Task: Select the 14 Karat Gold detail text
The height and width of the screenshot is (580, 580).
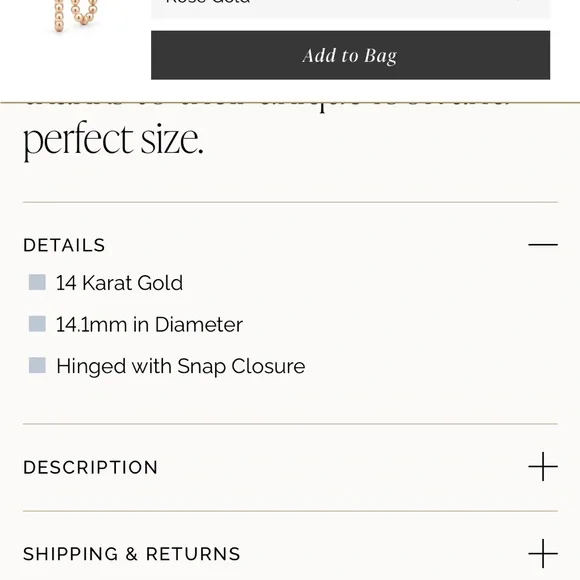Action: click(119, 283)
